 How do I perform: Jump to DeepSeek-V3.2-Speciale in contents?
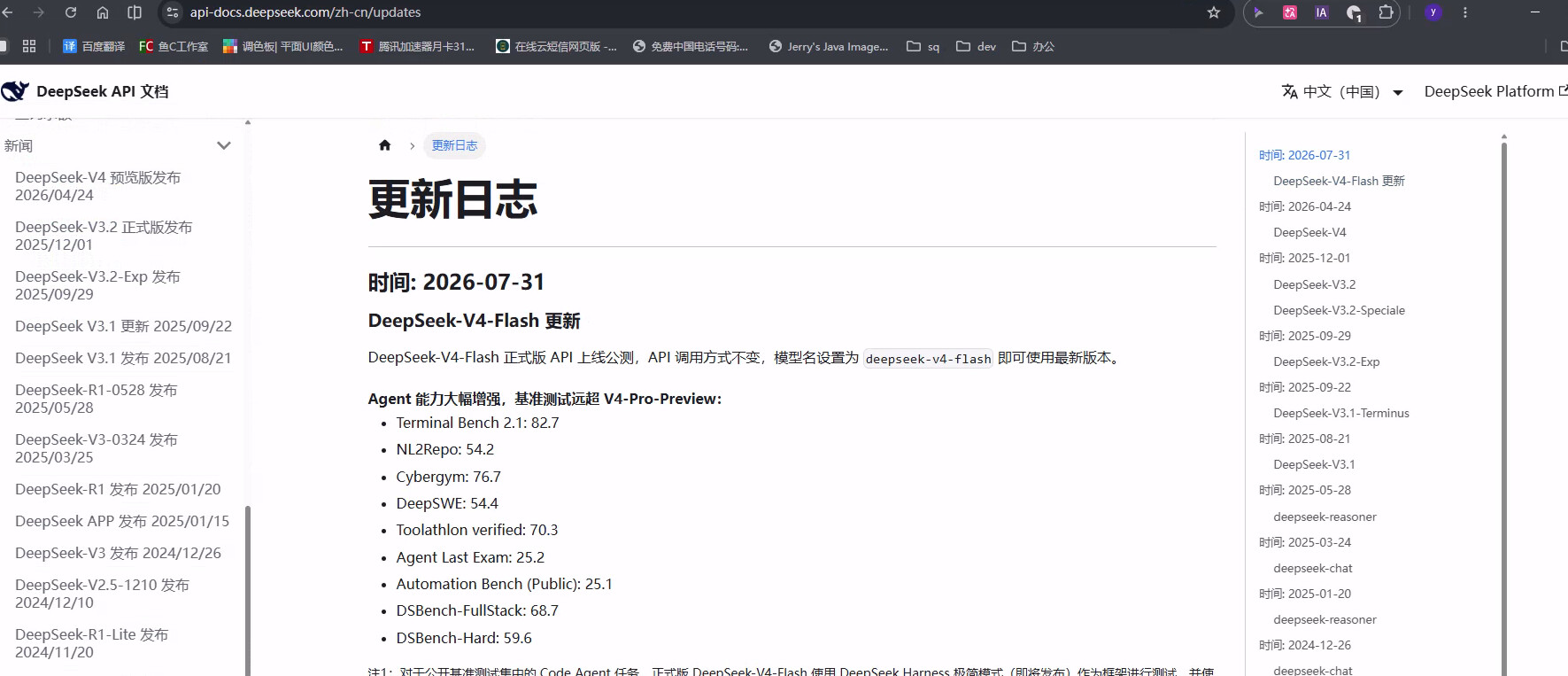coord(1339,310)
